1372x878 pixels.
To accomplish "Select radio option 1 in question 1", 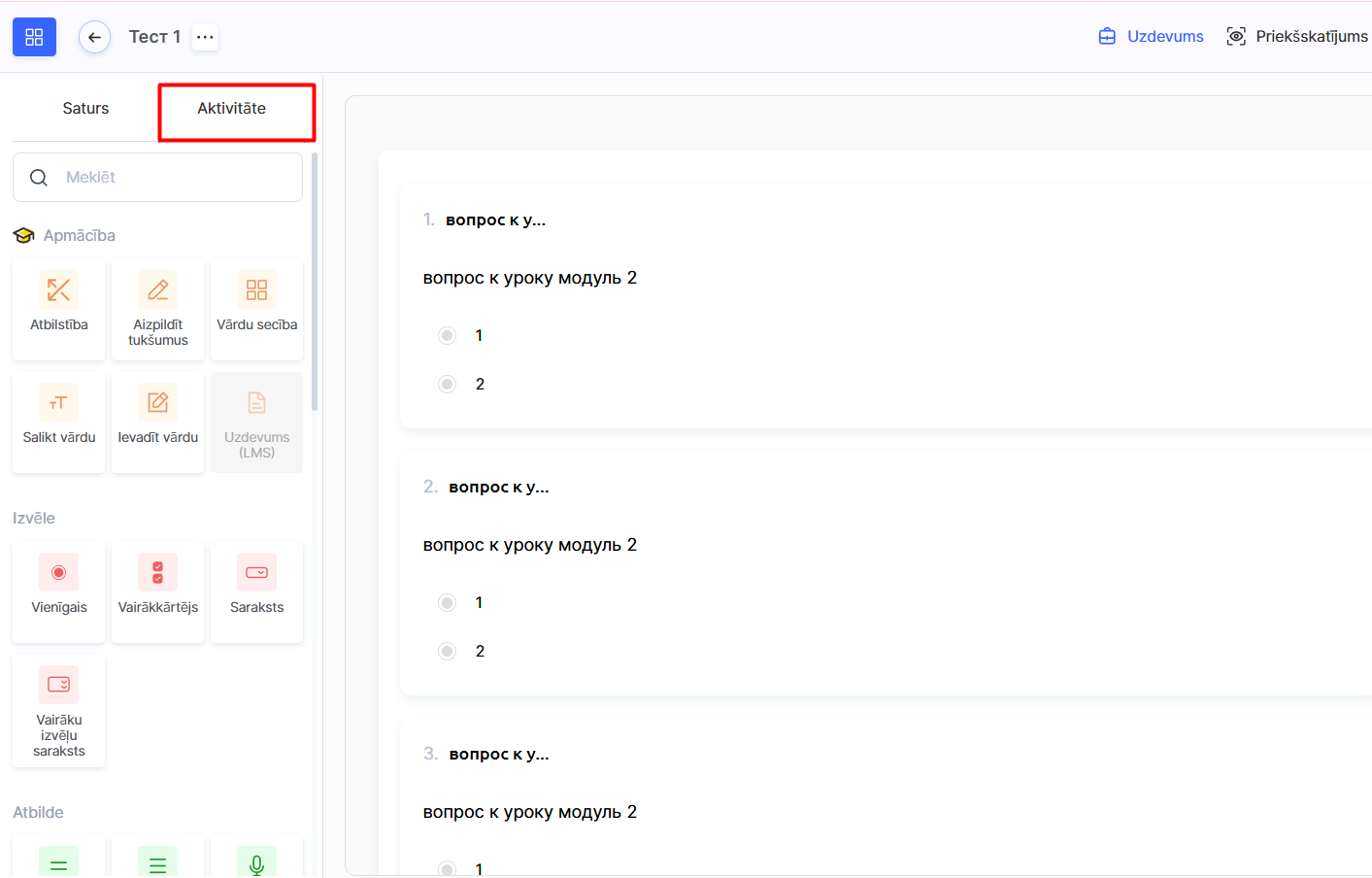I will tap(447, 336).
